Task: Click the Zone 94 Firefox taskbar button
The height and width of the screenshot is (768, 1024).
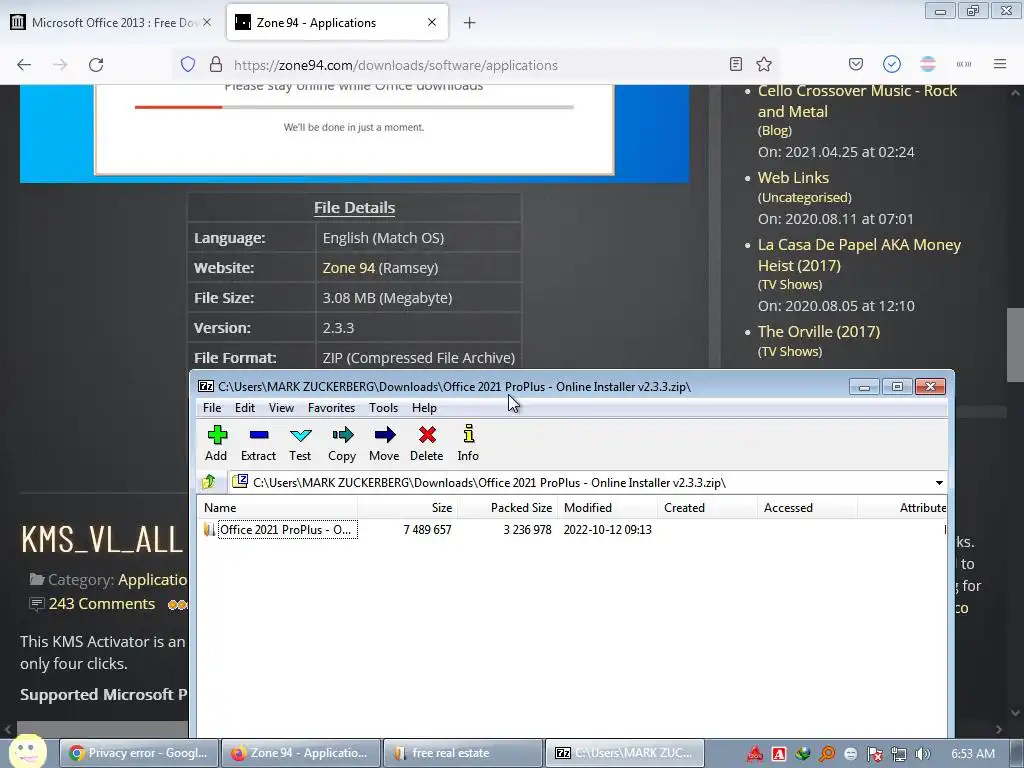Action: tap(300, 753)
